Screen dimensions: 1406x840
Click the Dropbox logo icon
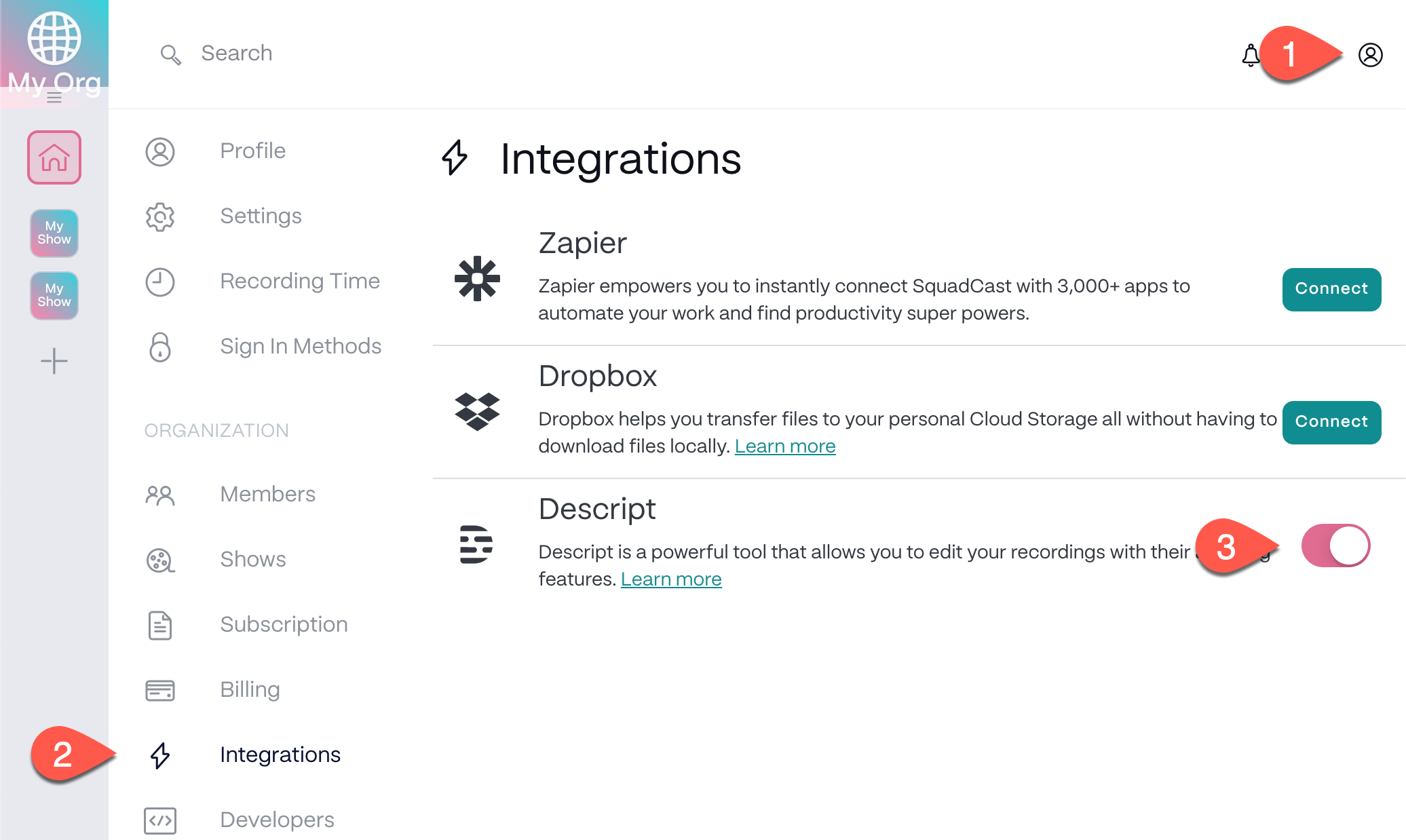(477, 411)
